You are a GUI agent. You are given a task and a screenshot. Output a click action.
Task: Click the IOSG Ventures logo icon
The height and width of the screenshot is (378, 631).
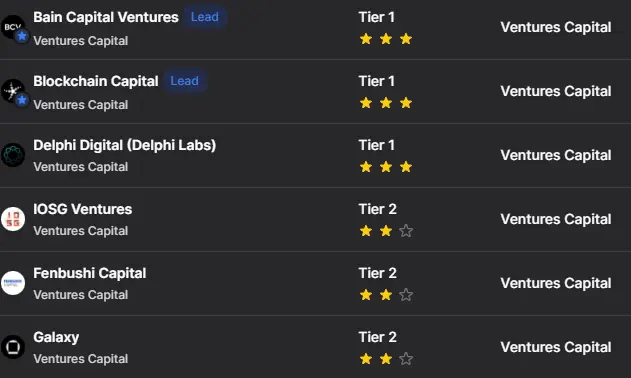13,219
